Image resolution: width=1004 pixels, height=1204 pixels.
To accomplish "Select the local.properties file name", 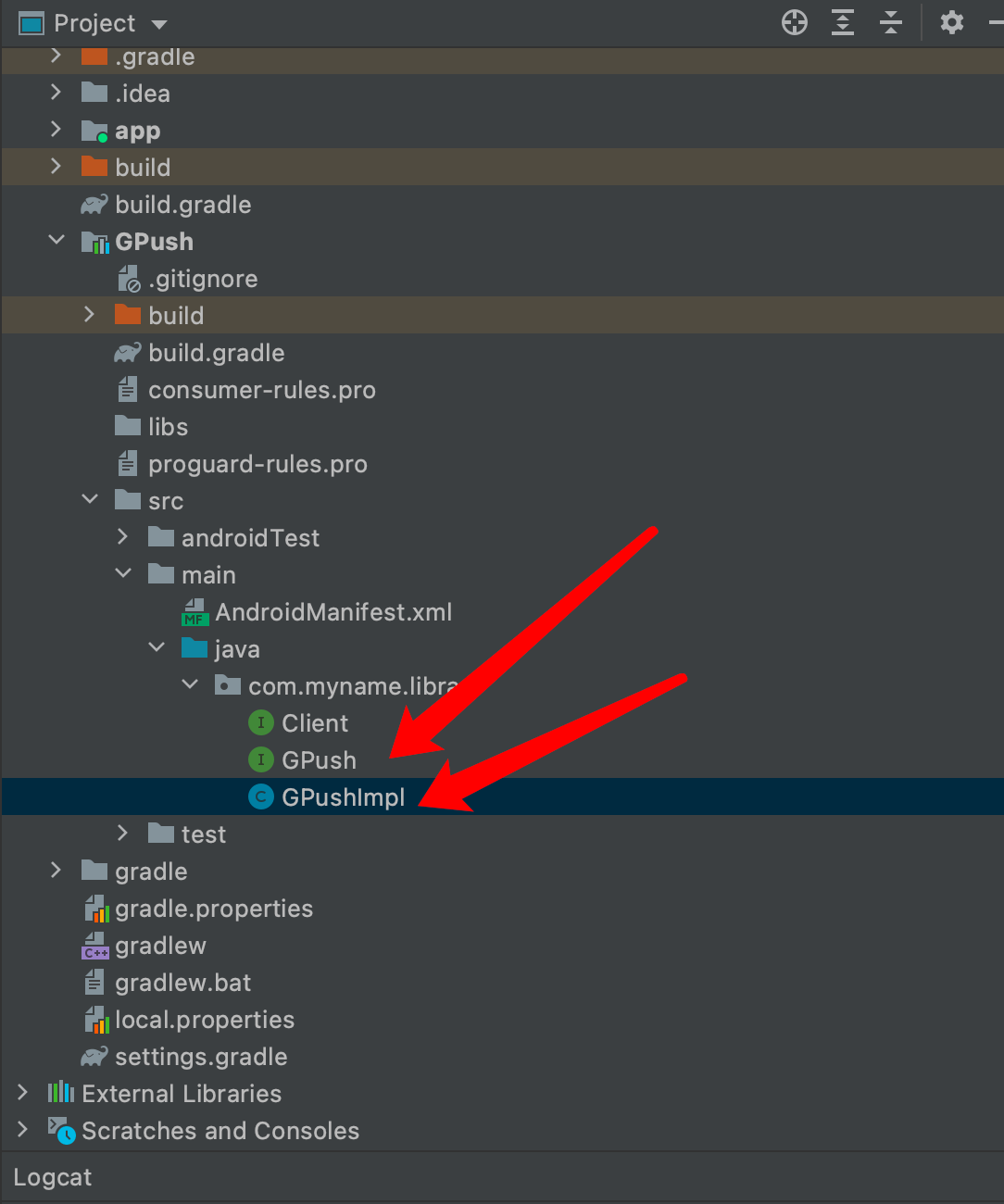I will coord(205,1020).
